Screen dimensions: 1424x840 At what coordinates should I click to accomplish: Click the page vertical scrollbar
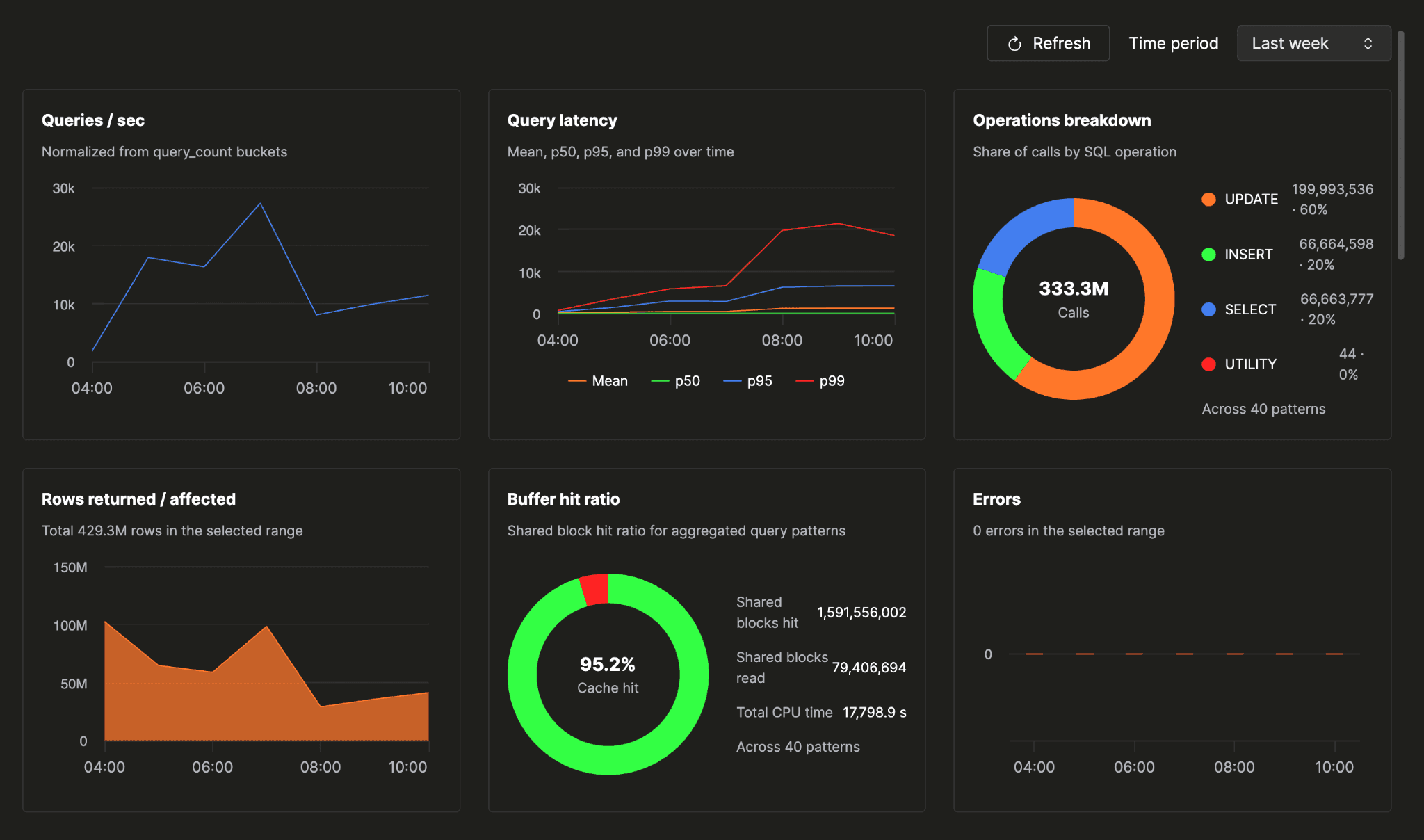click(1400, 145)
